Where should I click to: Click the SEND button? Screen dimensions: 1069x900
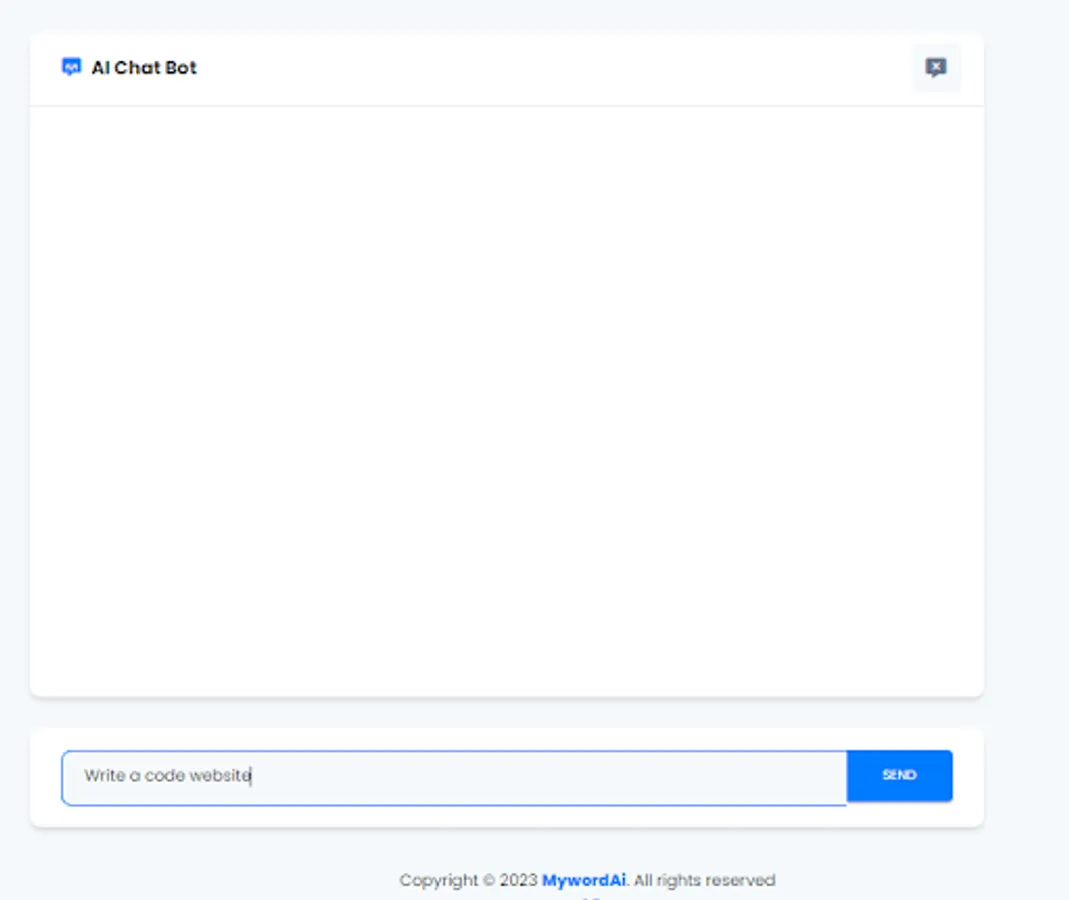(898, 775)
